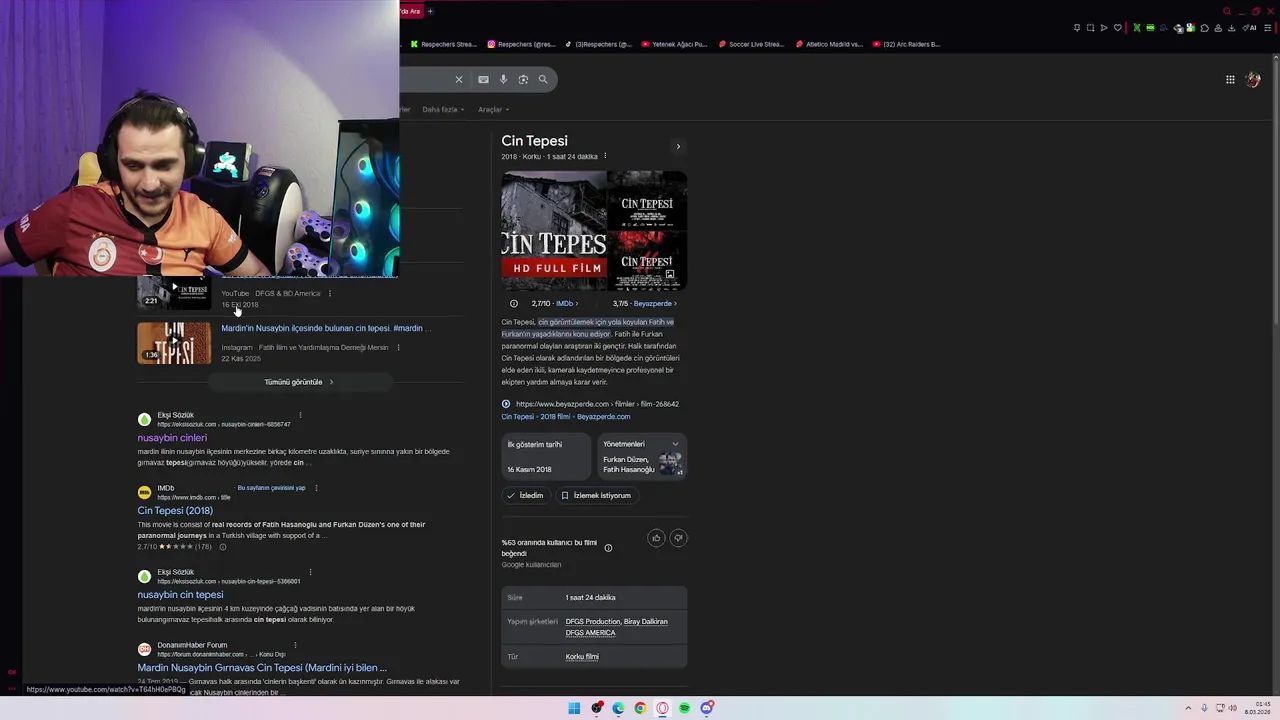Click the thumbs down dislike icon
Screen dimensions: 1280x720
(678, 538)
